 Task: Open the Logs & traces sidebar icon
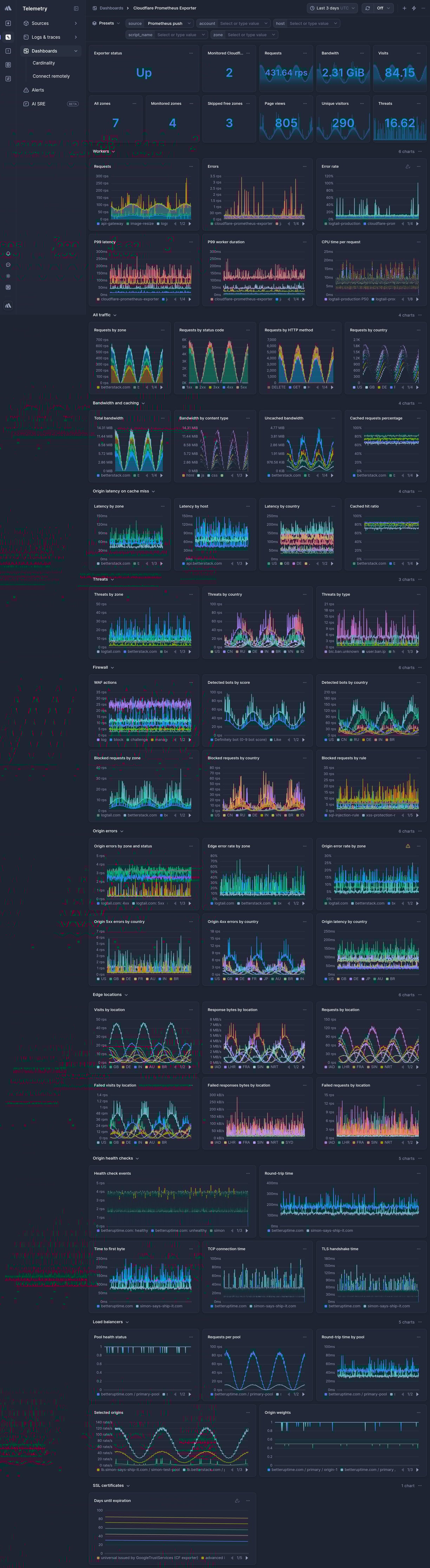tap(26, 37)
